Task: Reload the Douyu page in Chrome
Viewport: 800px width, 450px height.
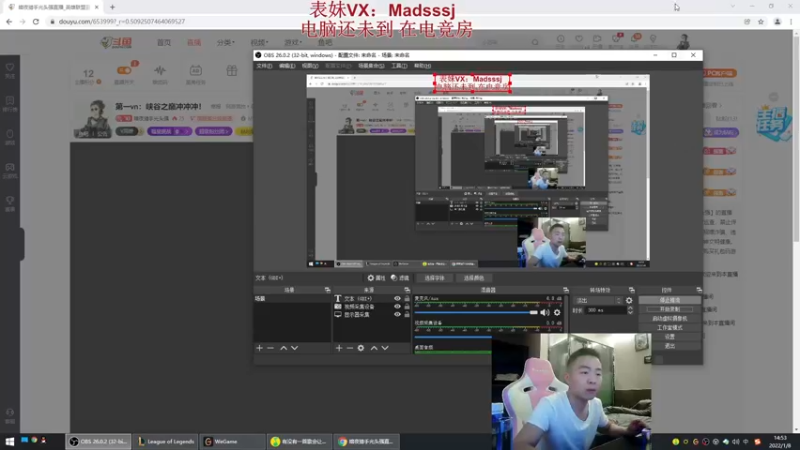Action: [36, 21]
